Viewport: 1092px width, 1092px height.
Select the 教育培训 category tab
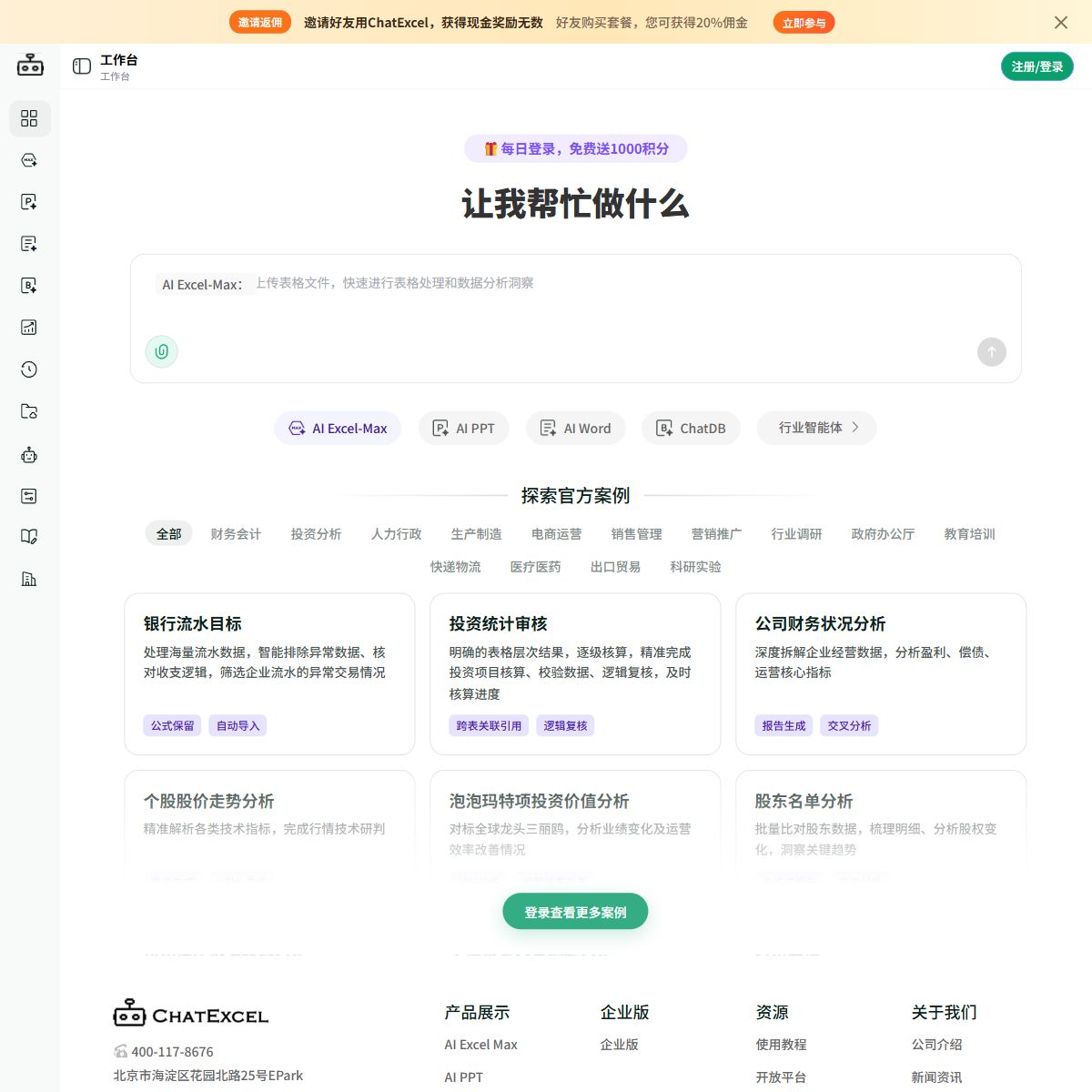969,534
